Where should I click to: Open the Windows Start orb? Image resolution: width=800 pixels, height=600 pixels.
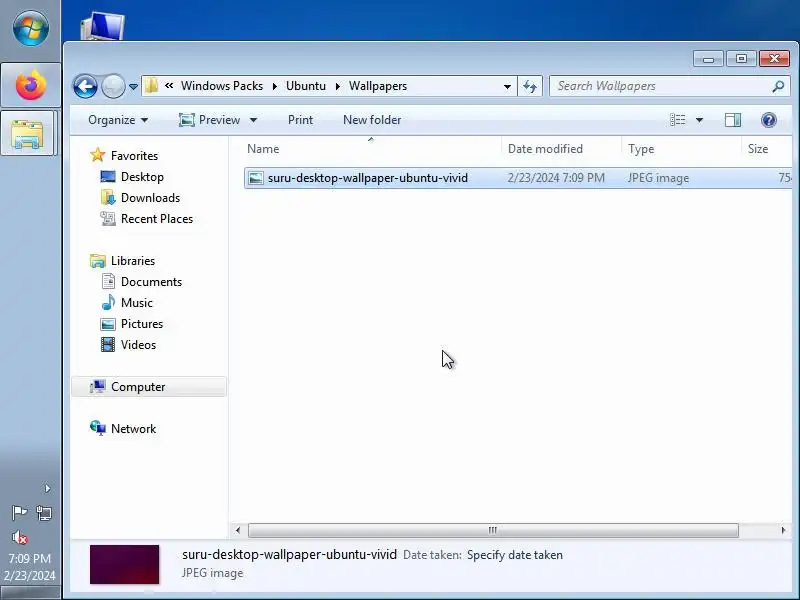tap(31, 28)
